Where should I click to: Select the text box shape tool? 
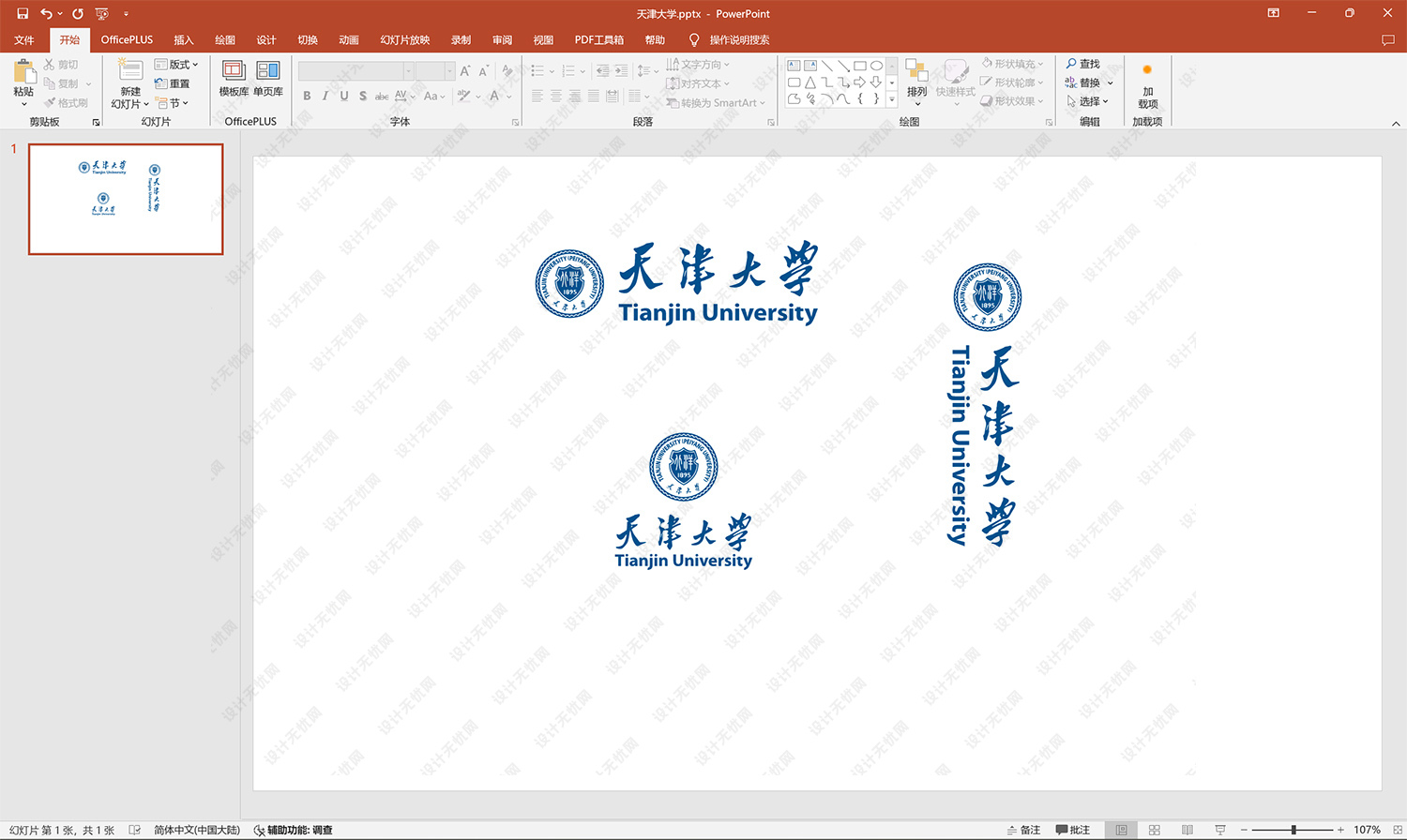(794, 66)
